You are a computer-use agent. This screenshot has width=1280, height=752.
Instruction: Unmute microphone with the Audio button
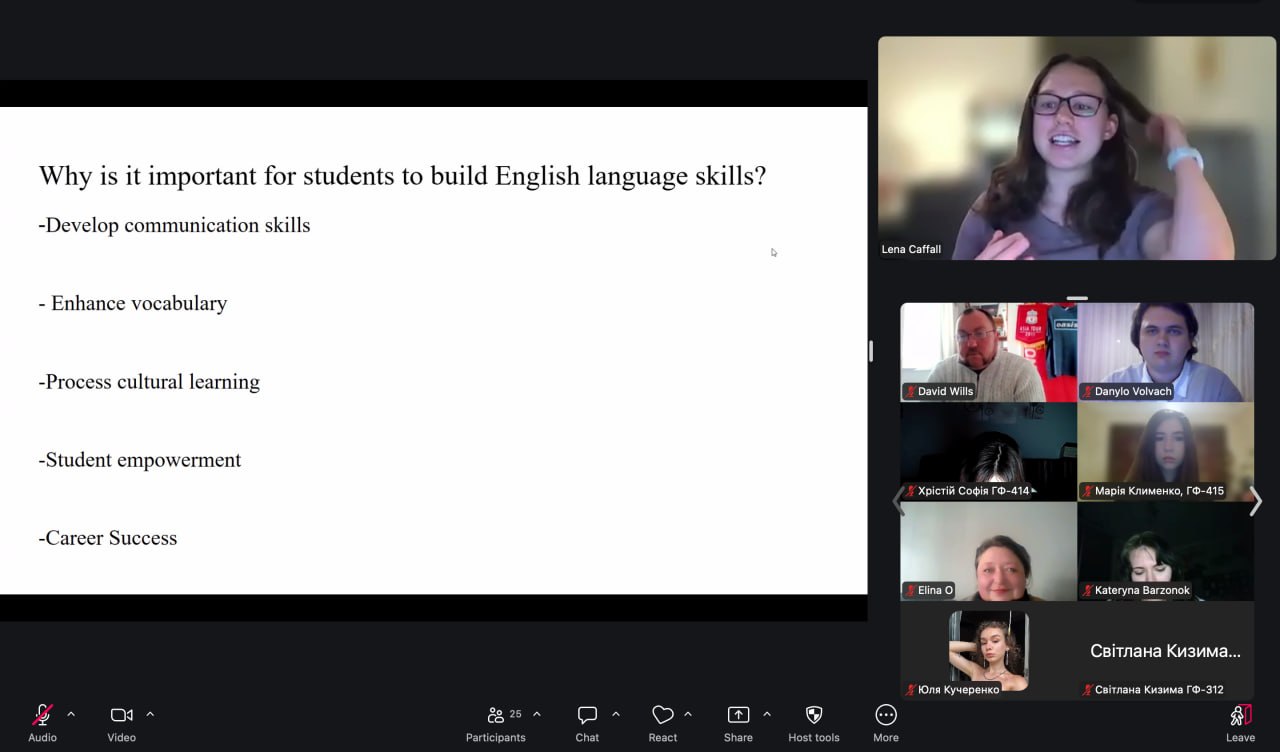click(x=42, y=715)
